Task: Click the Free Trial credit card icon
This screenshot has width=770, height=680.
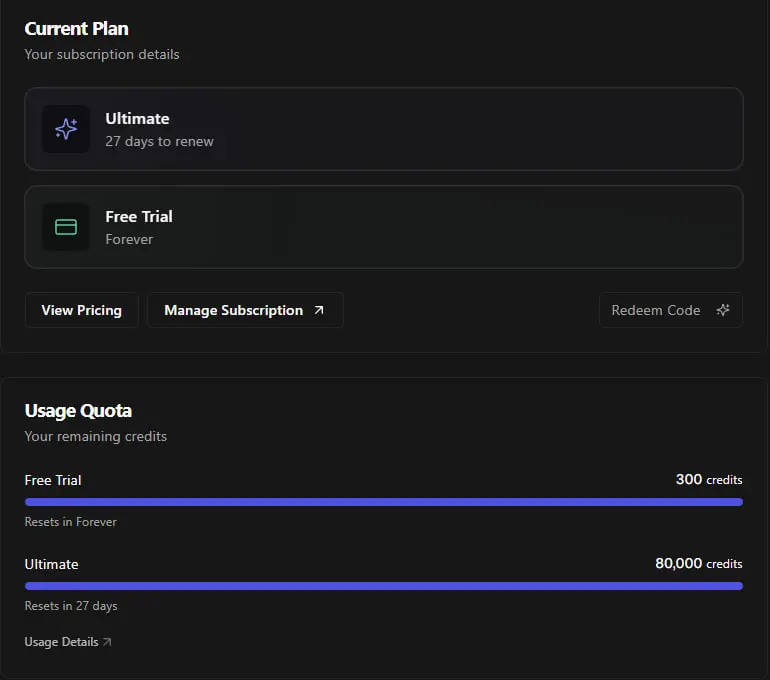Action: click(x=66, y=227)
